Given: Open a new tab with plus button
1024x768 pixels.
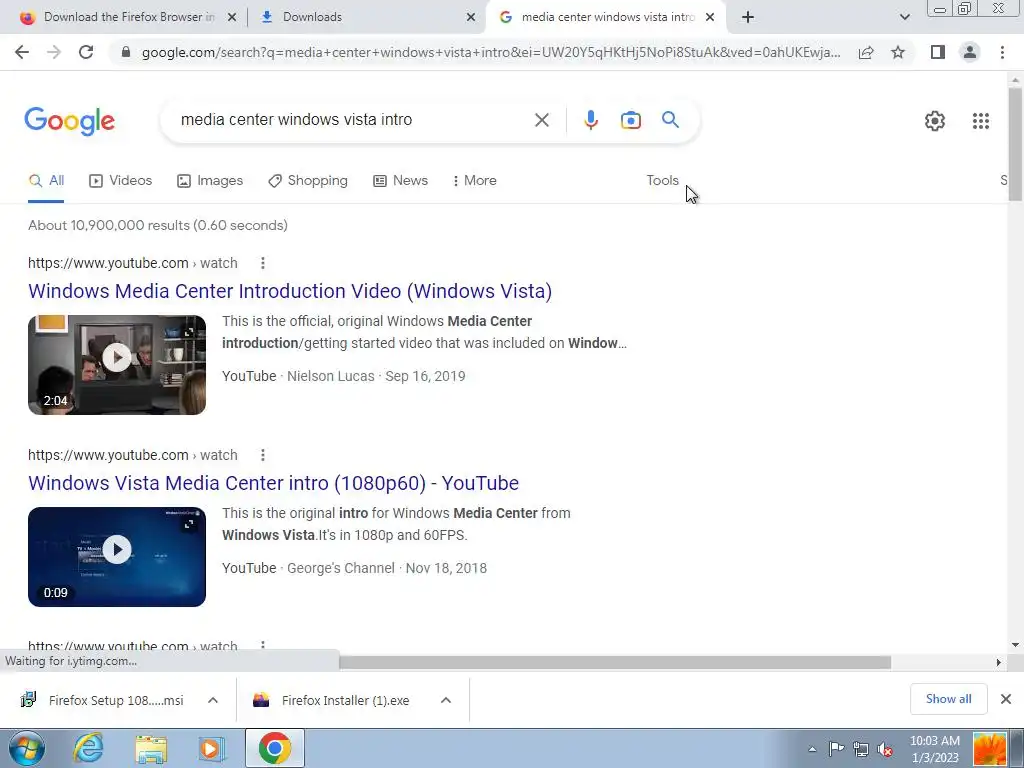Looking at the screenshot, I should pos(748,17).
